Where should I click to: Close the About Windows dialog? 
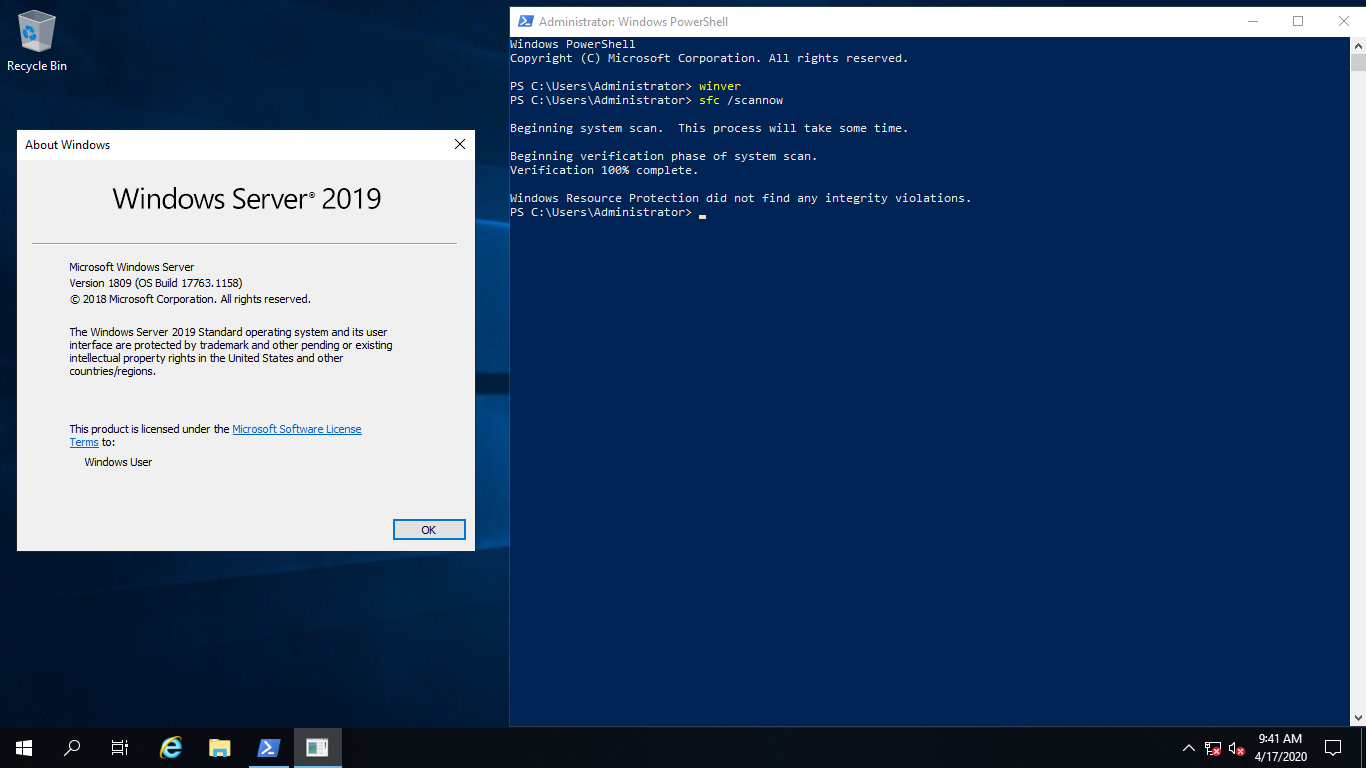[x=460, y=144]
